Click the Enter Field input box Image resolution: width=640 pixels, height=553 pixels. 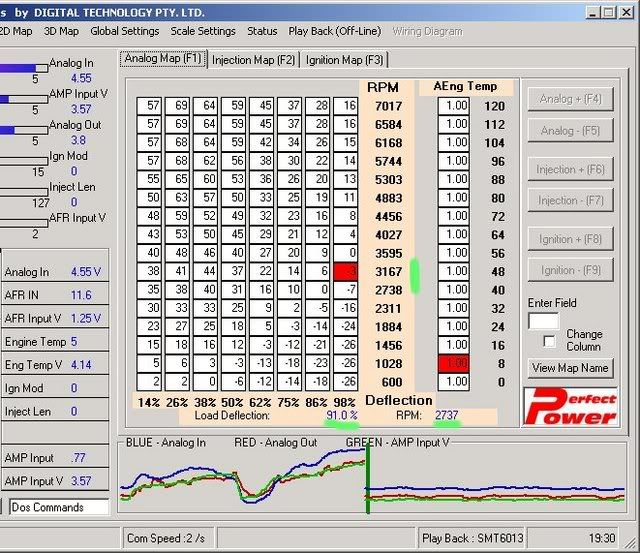point(543,320)
